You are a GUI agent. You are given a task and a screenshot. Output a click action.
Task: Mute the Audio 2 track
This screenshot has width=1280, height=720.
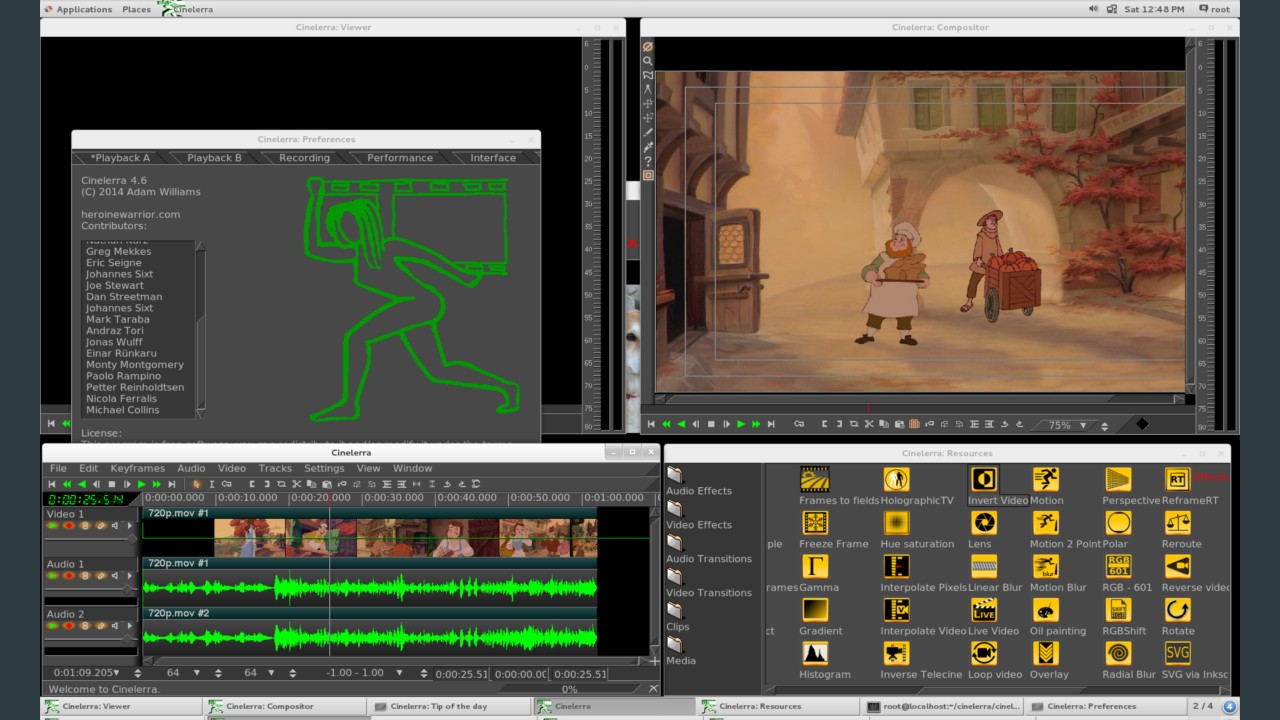(x=115, y=625)
